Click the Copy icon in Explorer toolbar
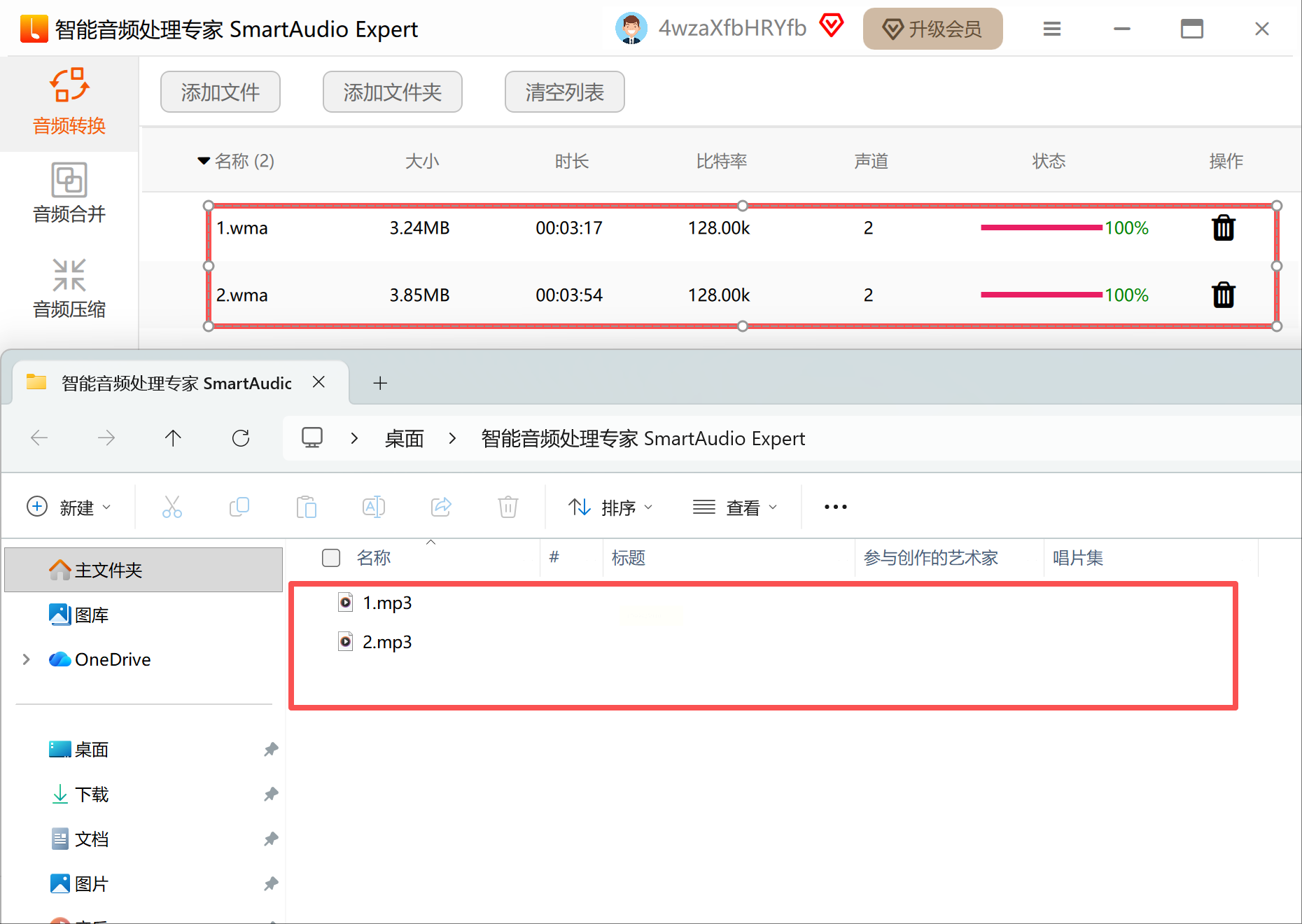Viewport: 1302px width, 924px height. (x=239, y=507)
